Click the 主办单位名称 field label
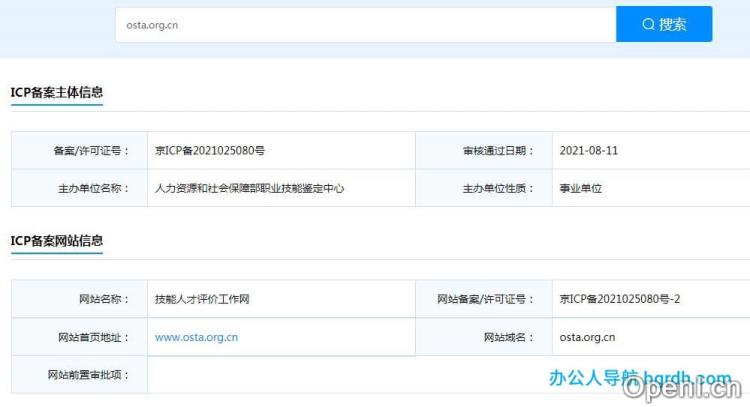750x407 pixels. (x=91, y=188)
